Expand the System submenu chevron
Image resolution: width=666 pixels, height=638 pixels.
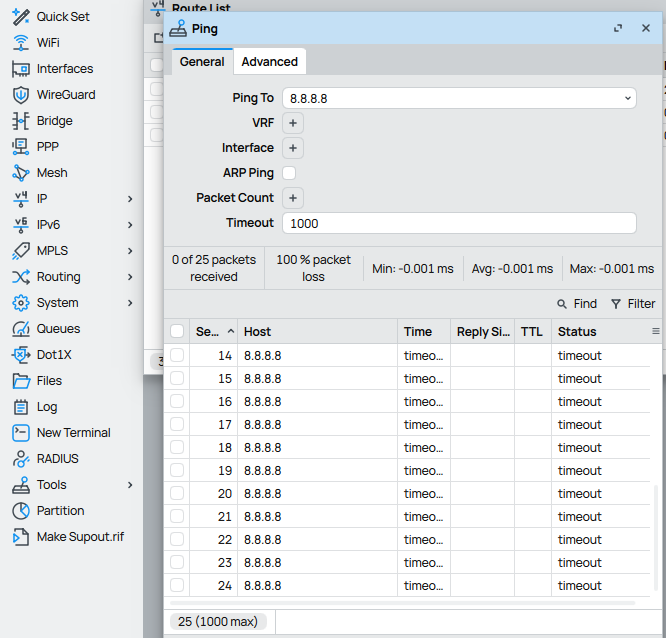point(130,303)
